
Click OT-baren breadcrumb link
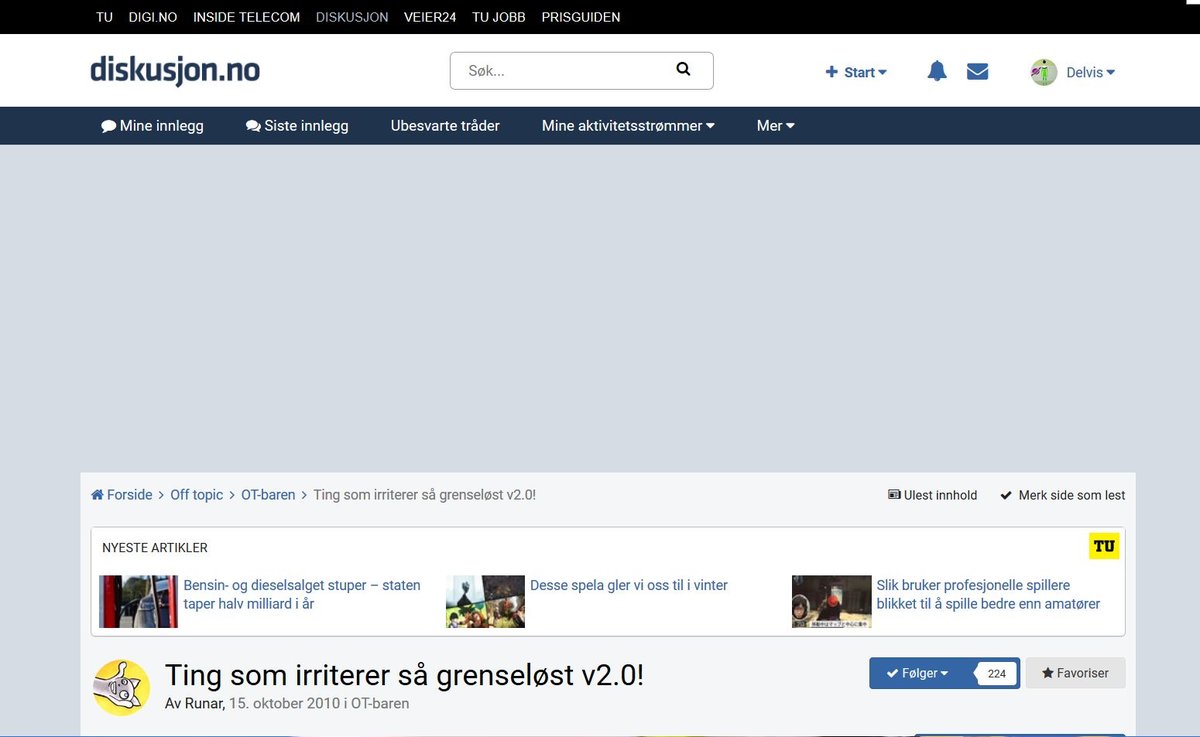(x=268, y=495)
